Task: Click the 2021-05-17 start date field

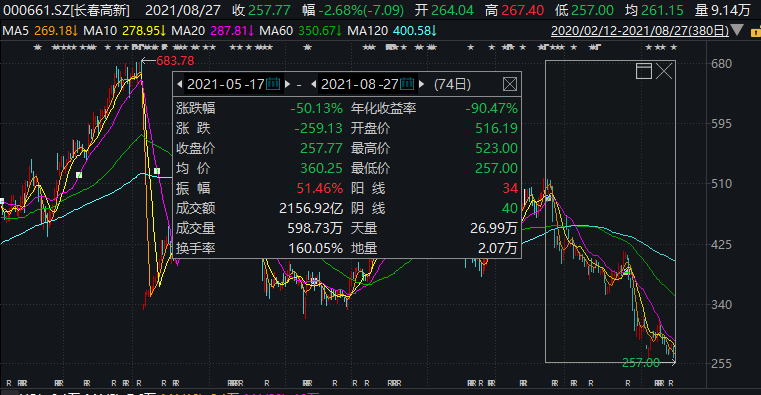Action: pyautogui.click(x=226, y=84)
